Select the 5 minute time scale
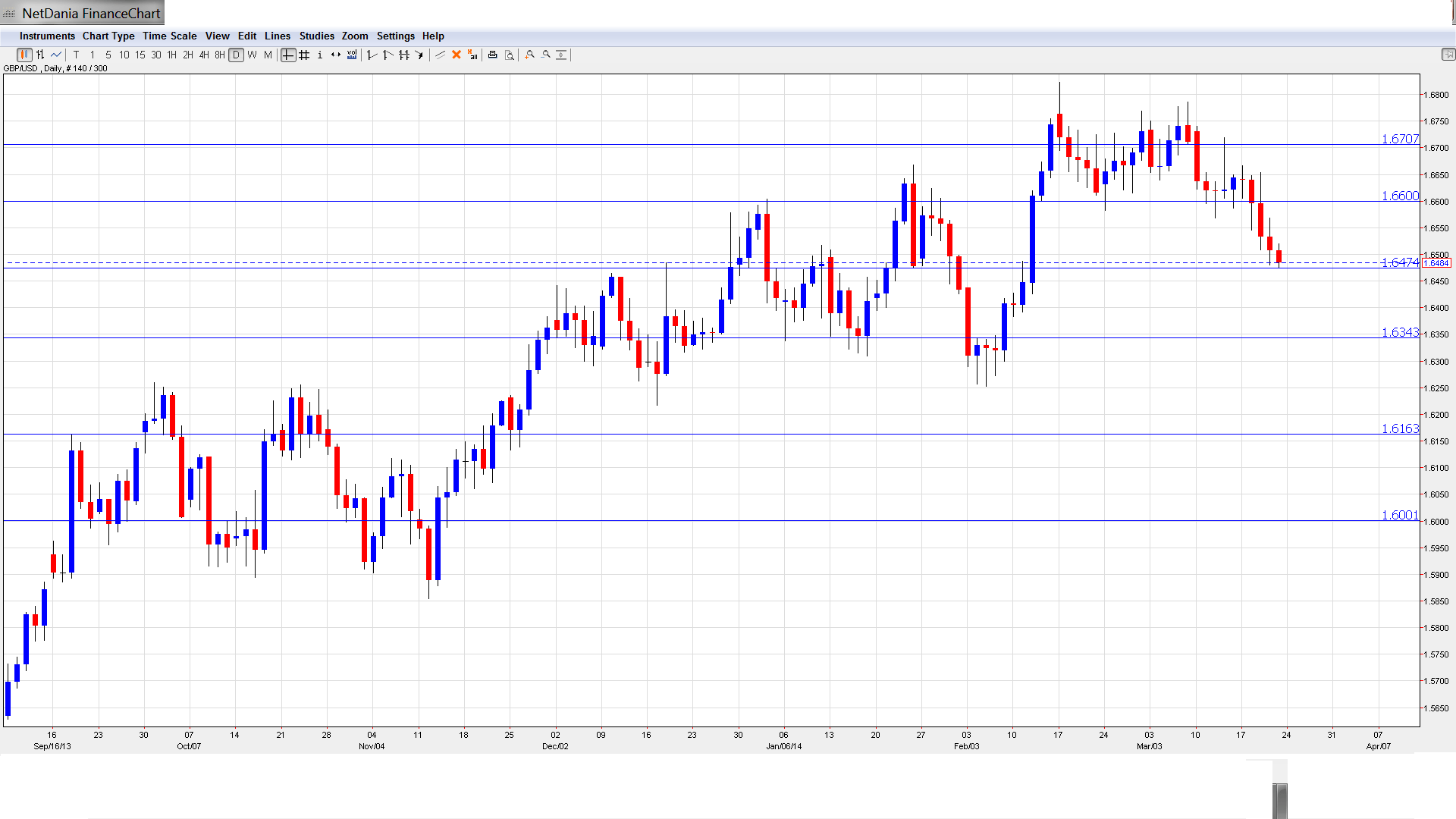Viewport: 1456px width, 819px height. pos(108,55)
